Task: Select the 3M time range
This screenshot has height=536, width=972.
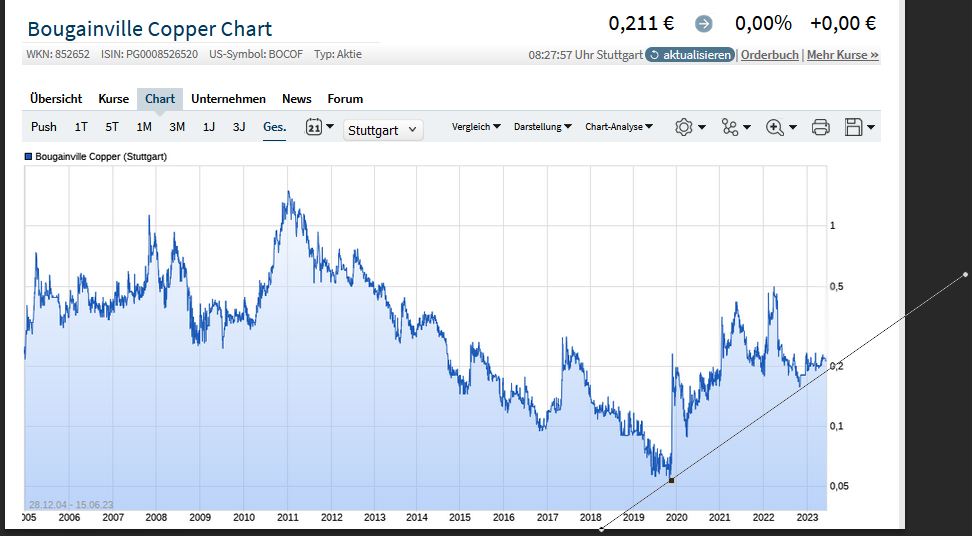Action: tap(177, 127)
